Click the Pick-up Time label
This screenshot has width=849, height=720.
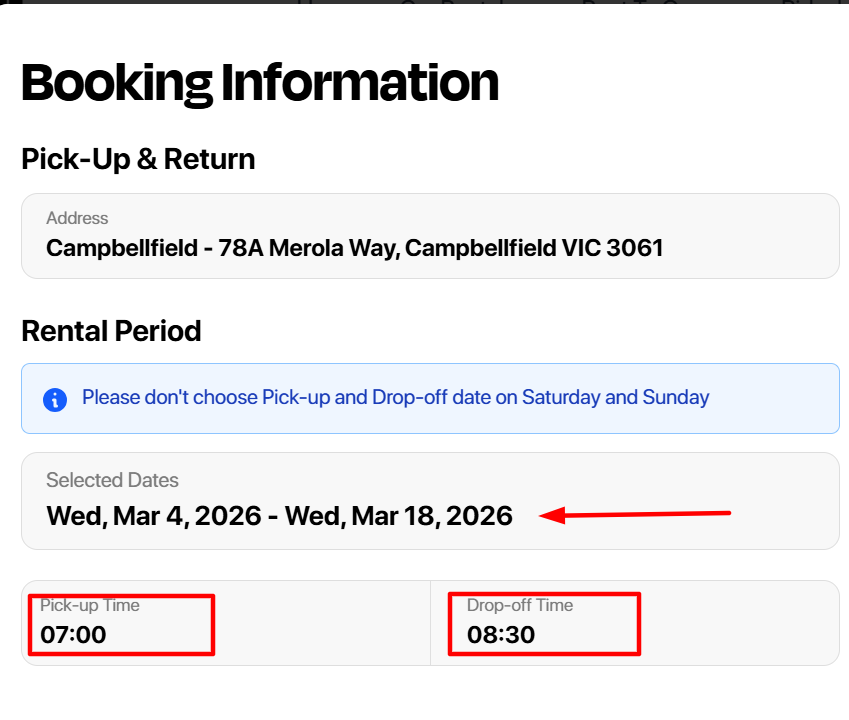click(x=90, y=605)
